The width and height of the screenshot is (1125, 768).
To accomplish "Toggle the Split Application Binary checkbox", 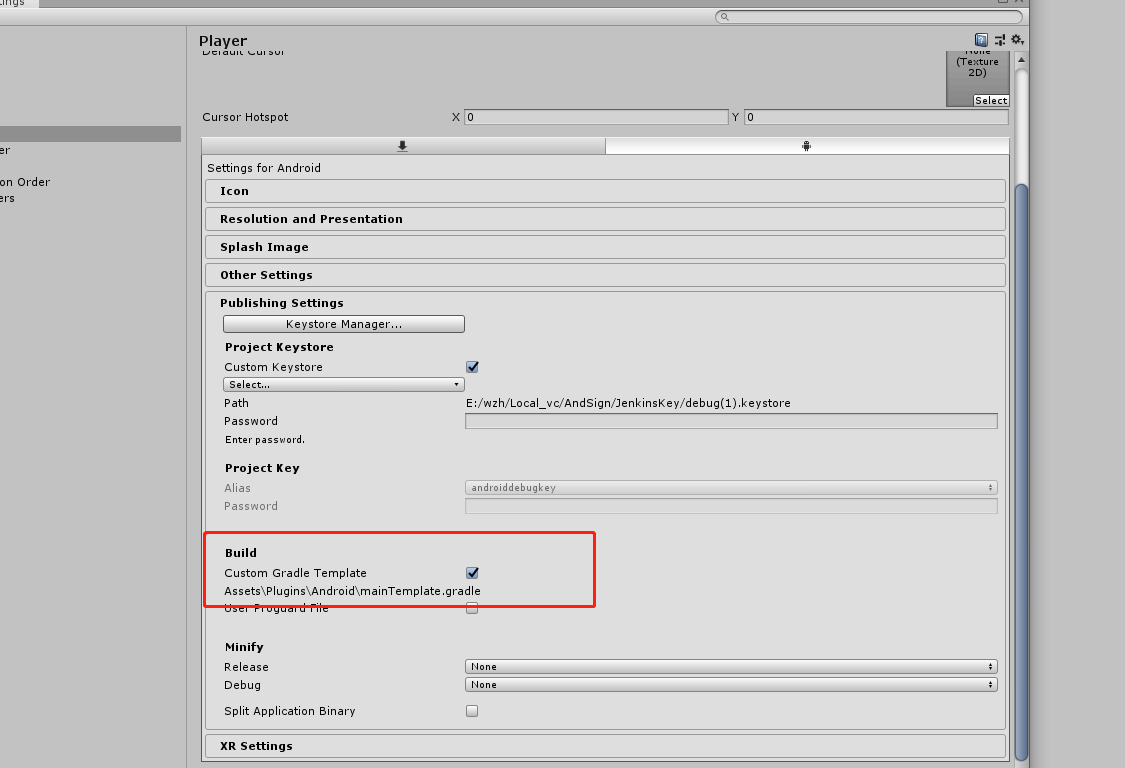I will 472,711.
